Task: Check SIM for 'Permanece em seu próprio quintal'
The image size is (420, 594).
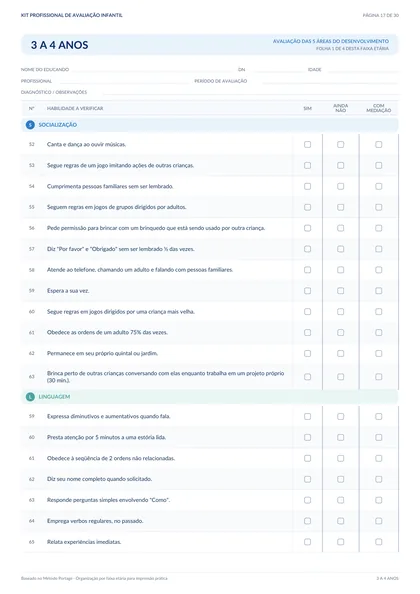Action: click(x=308, y=353)
